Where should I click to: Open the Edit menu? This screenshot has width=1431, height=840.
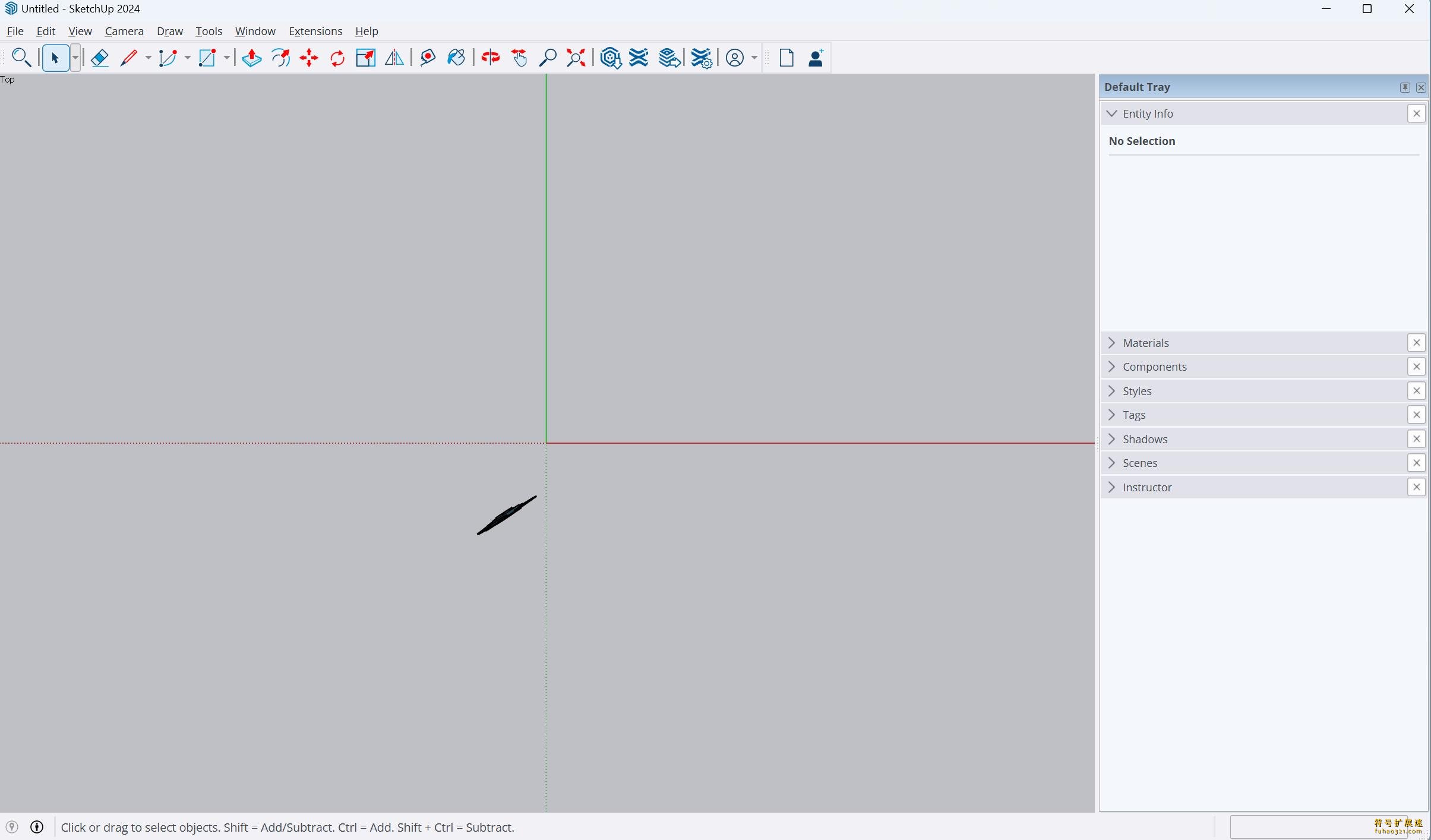[46, 31]
